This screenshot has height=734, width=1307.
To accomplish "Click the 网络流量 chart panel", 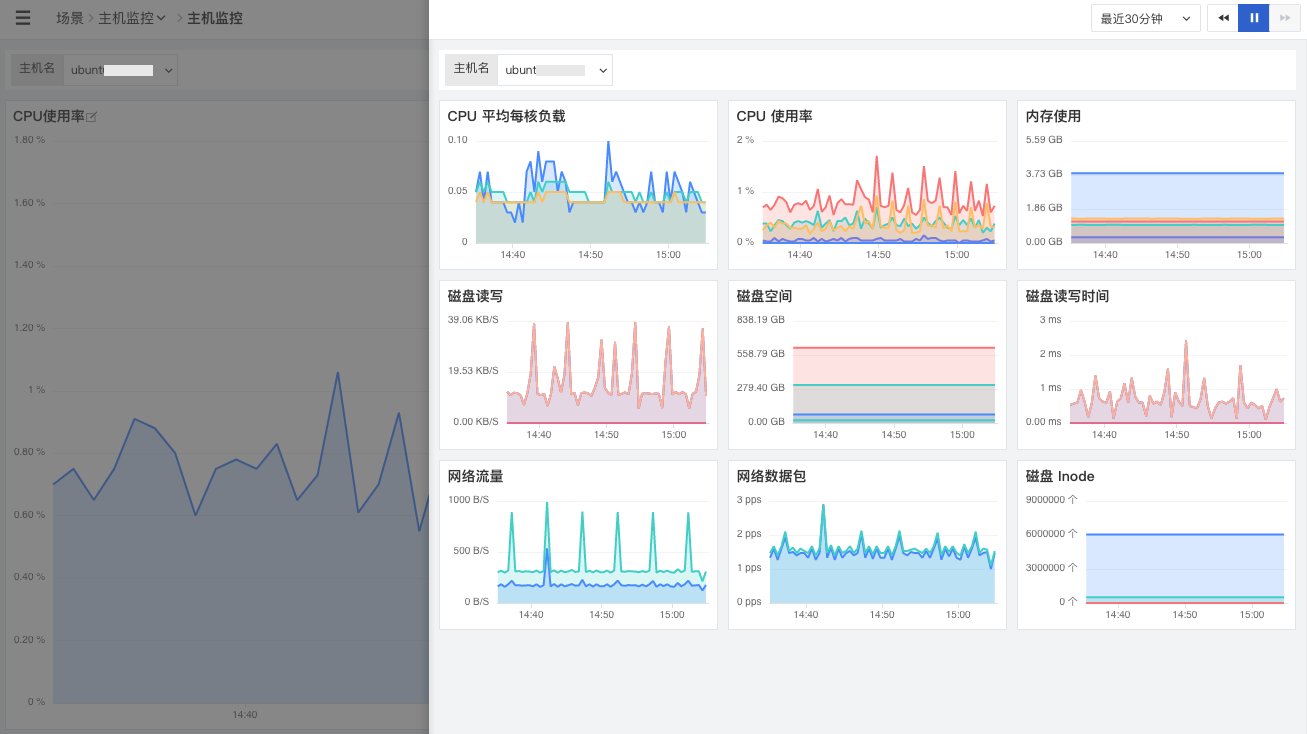I will [578, 545].
